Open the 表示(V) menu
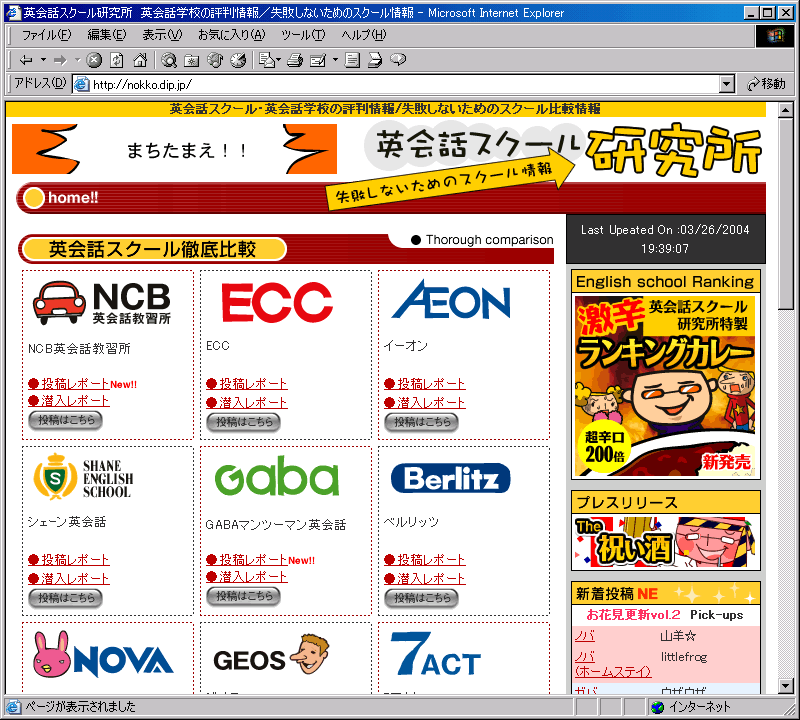800x720 pixels. click(x=162, y=35)
